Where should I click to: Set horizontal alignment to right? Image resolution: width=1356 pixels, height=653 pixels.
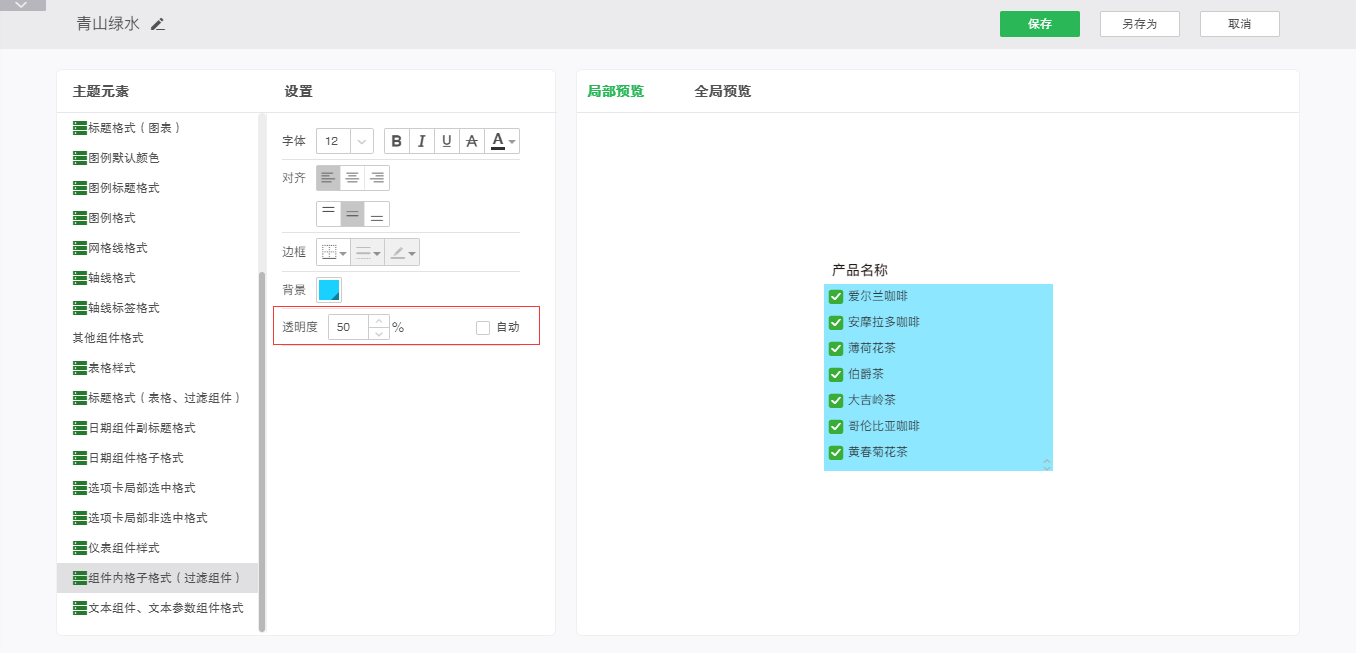(x=377, y=178)
